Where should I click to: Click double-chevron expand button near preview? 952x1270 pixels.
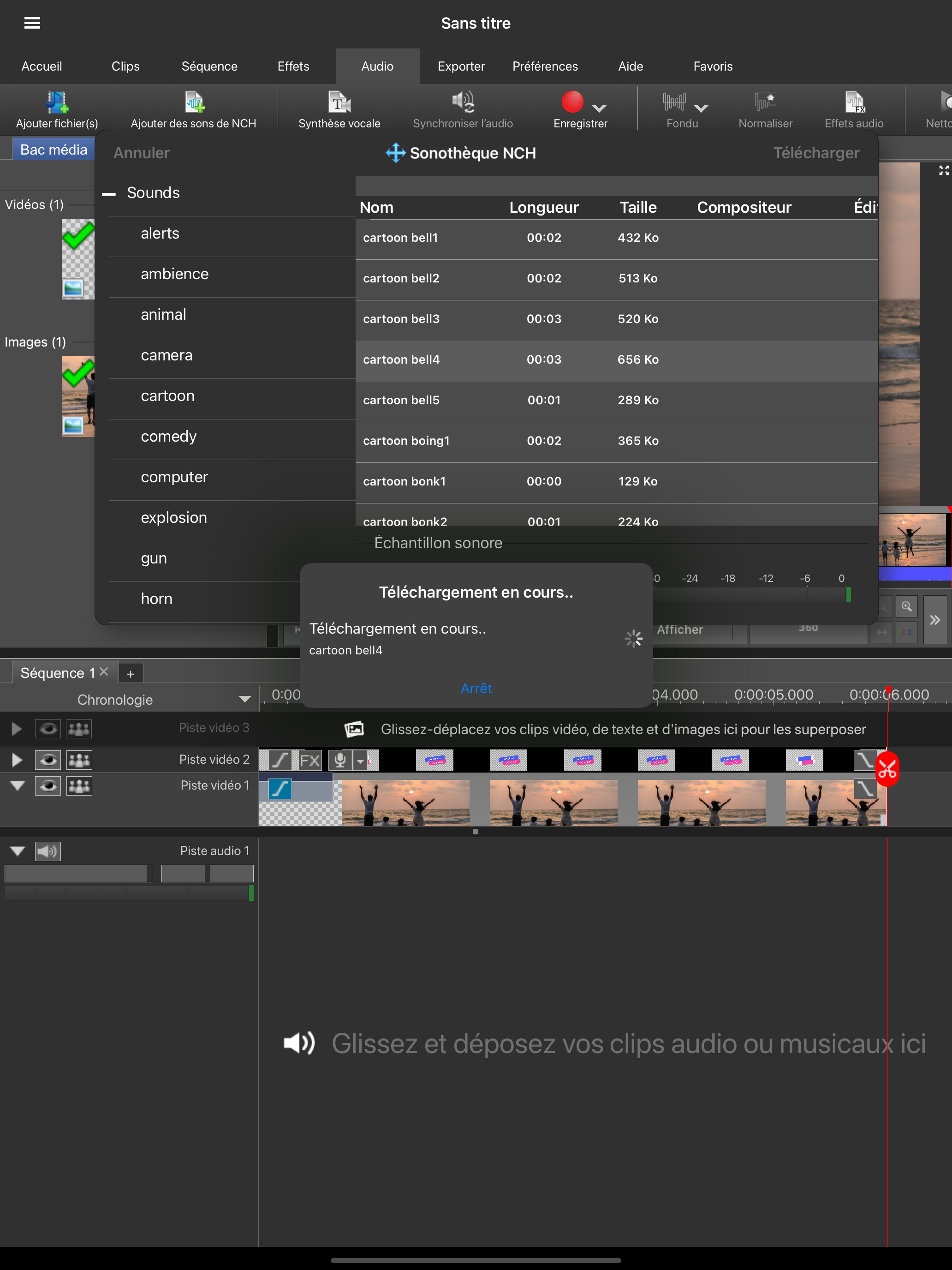pos(935,619)
